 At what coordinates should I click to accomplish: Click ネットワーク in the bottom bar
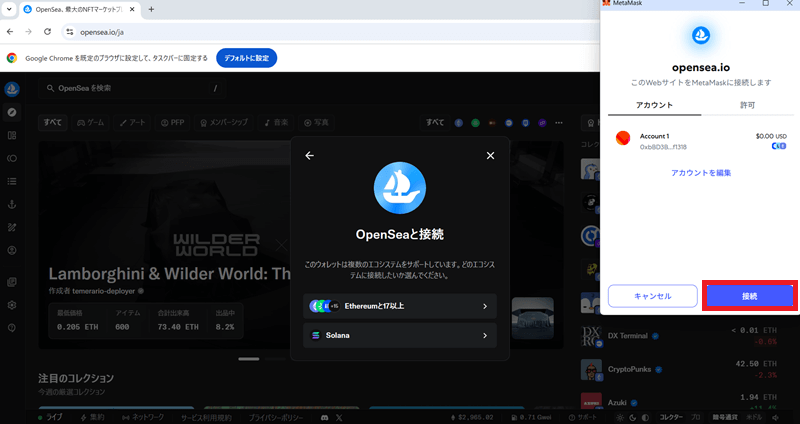tap(143, 417)
